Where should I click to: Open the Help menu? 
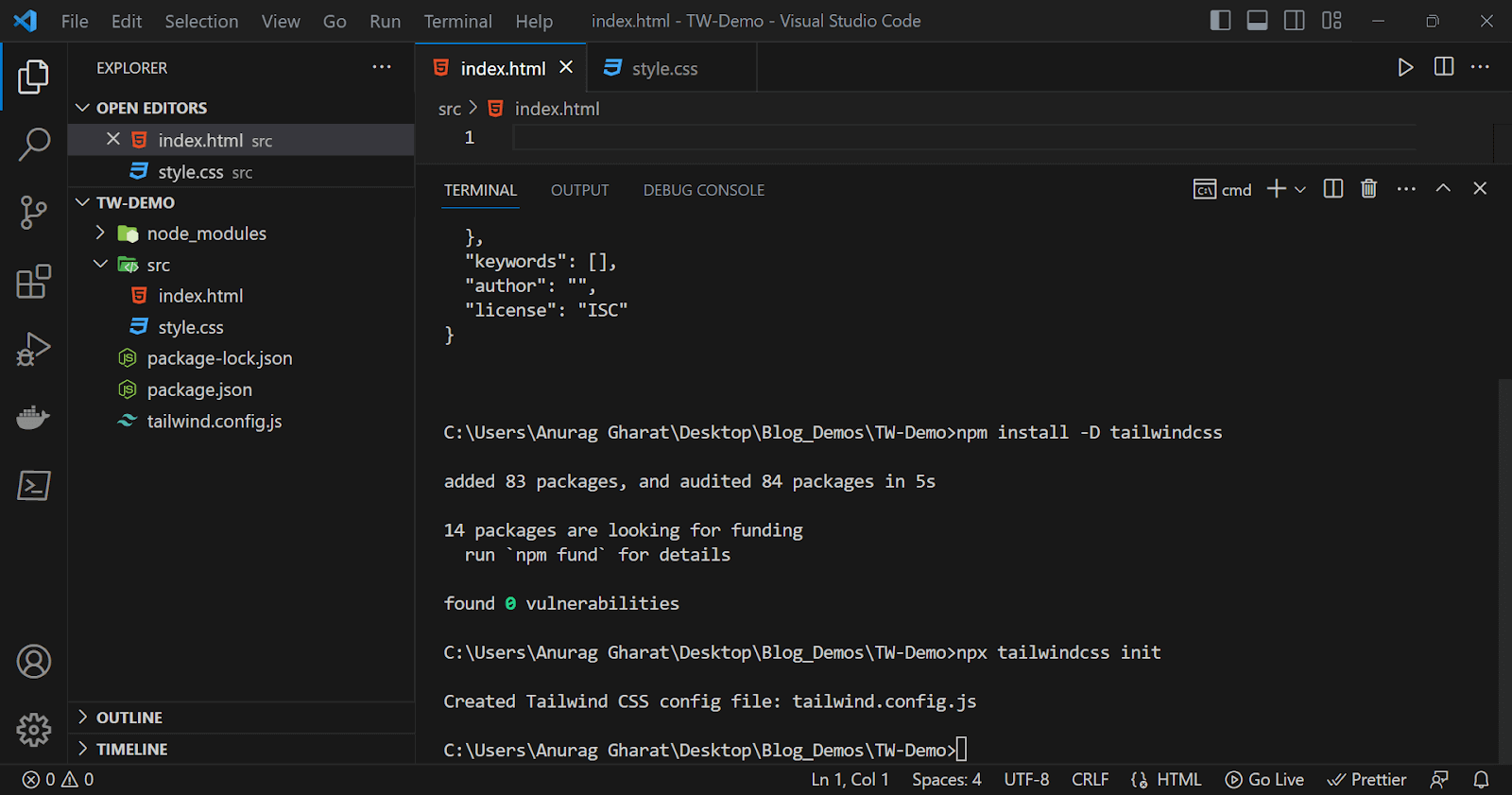(534, 21)
